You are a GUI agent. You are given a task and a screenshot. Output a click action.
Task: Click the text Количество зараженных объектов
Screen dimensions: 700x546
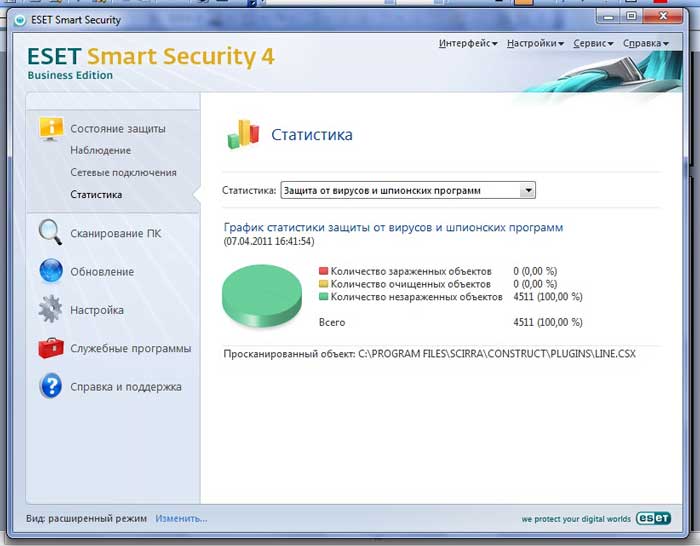pos(411,271)
